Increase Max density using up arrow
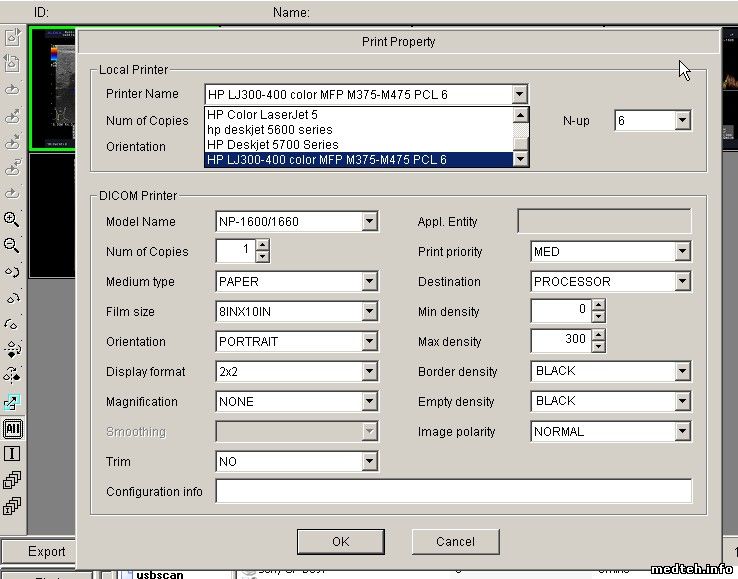This screenshot has width=738, height=579. pos(598,336)
